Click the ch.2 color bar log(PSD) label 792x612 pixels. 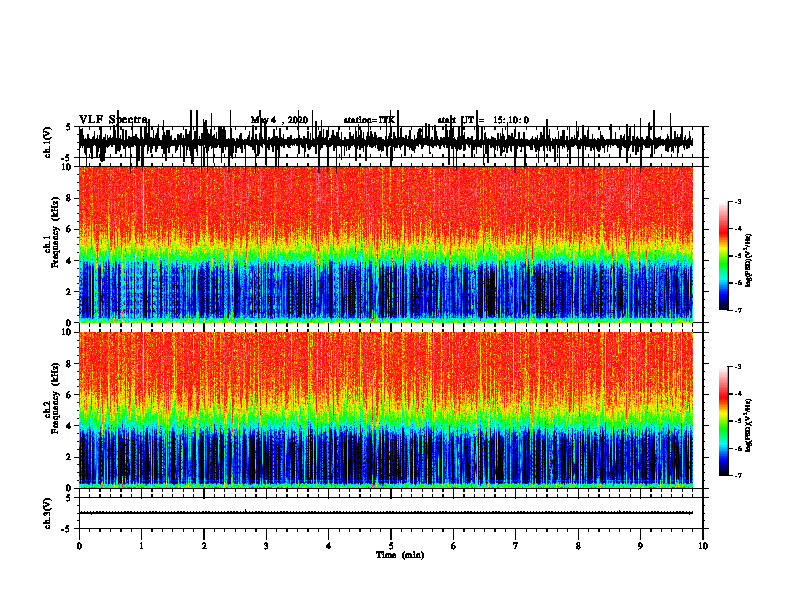click(x=749, y=425)
